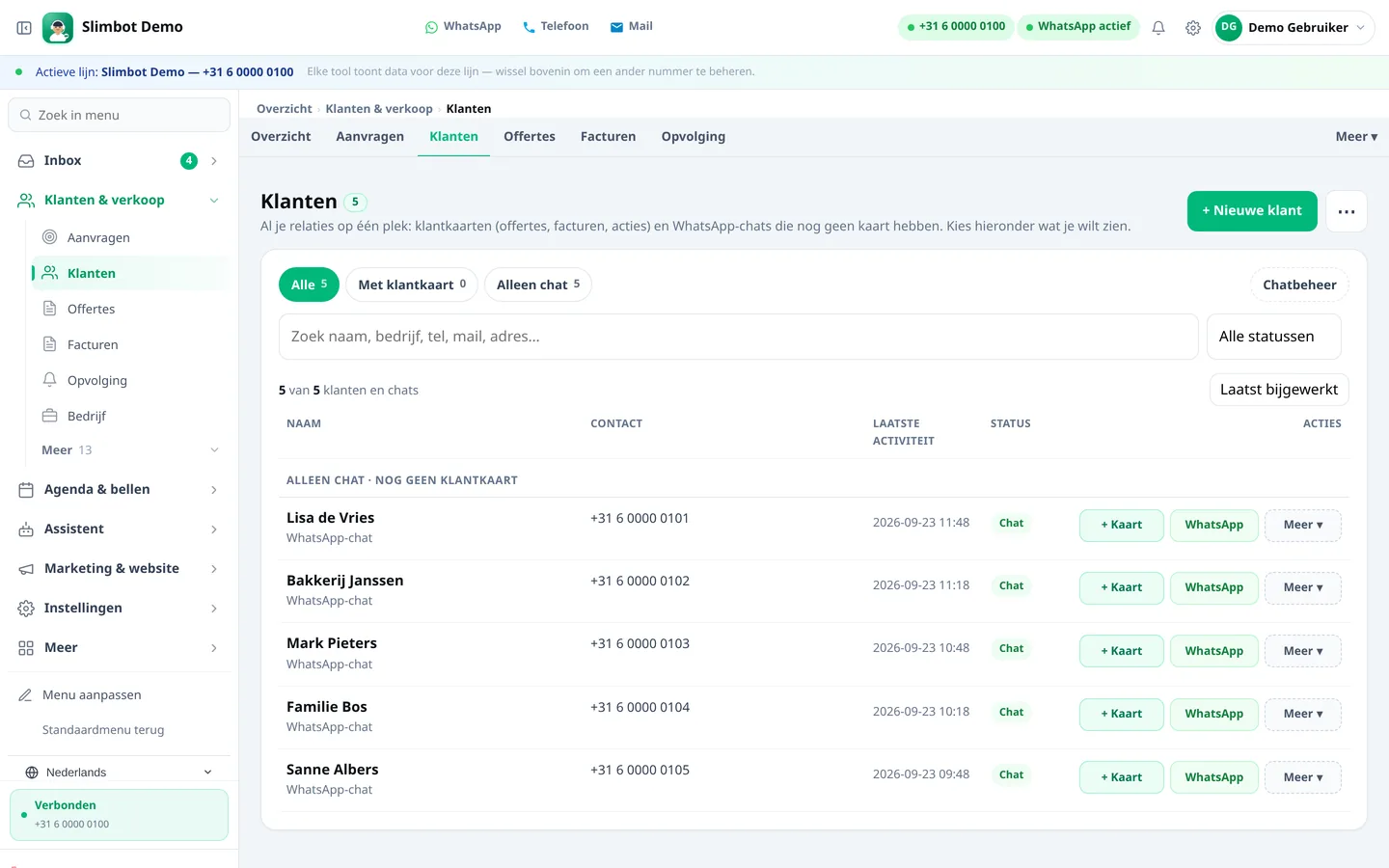Open 'Alle statussen' dropdown
1389x868 pixels.
click(x=1273, y=337)
